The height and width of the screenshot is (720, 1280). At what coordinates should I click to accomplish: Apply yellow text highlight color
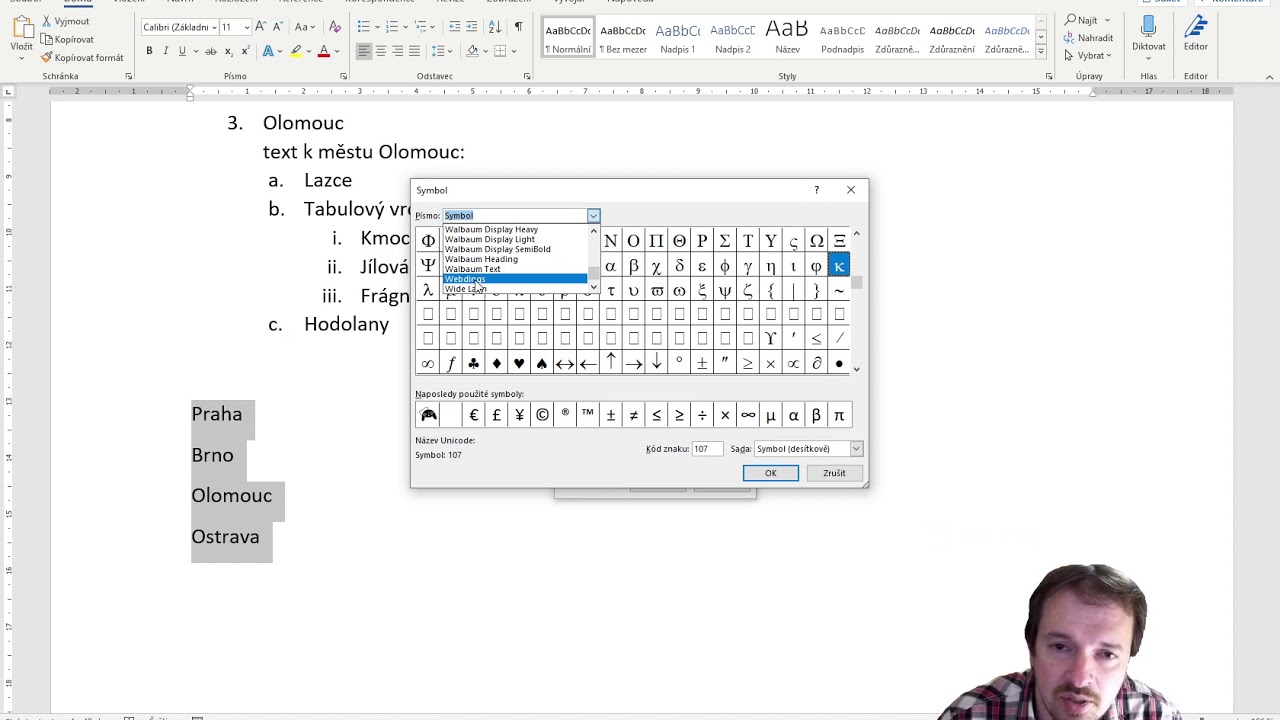click(x=296, y=51)
